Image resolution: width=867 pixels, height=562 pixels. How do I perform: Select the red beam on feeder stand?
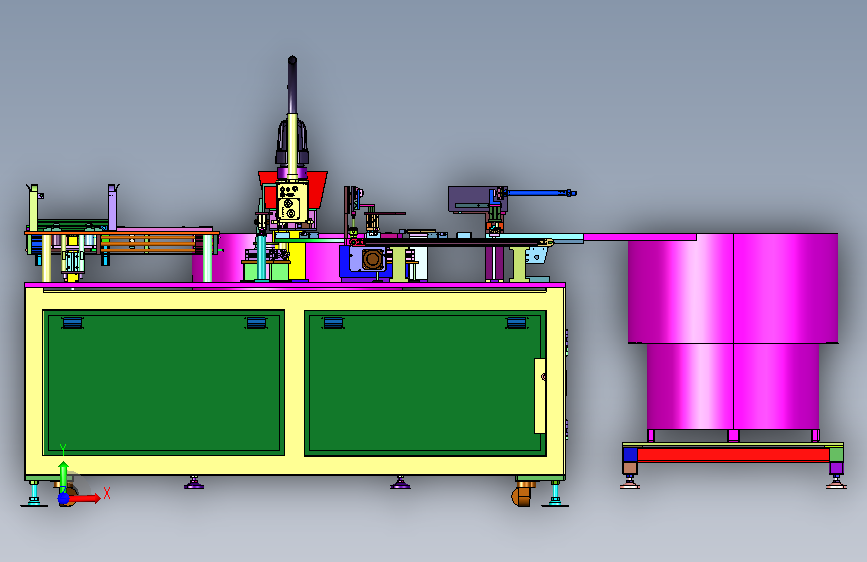point(733,455)
